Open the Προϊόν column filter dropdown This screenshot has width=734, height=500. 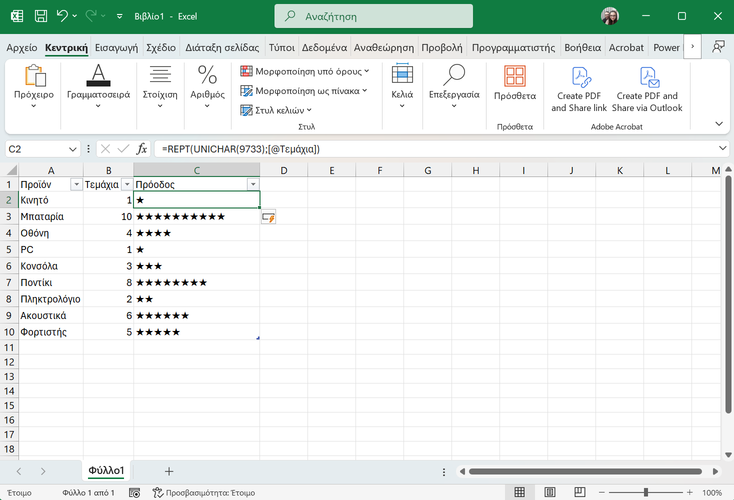pyautogui.click(x=75, y=185)
